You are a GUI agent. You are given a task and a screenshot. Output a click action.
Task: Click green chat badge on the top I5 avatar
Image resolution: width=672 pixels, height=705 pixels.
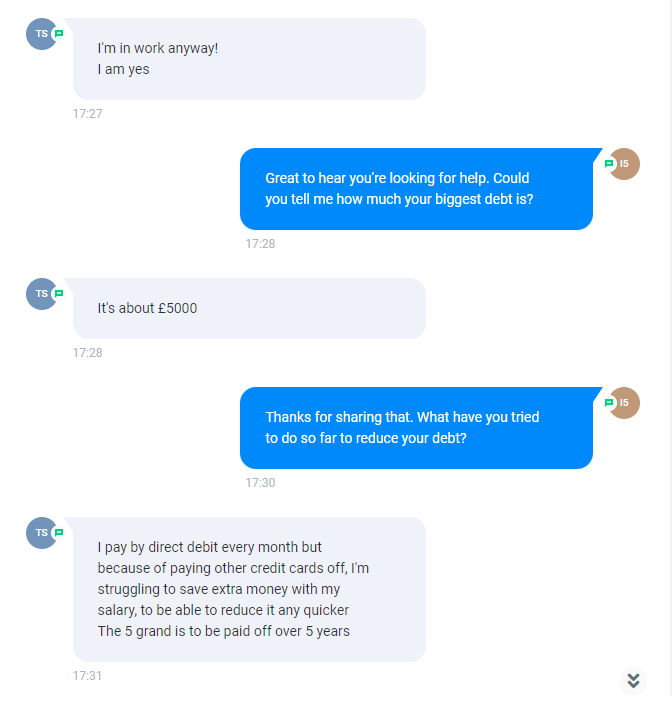pyautogui.click(x=609, y=164)
